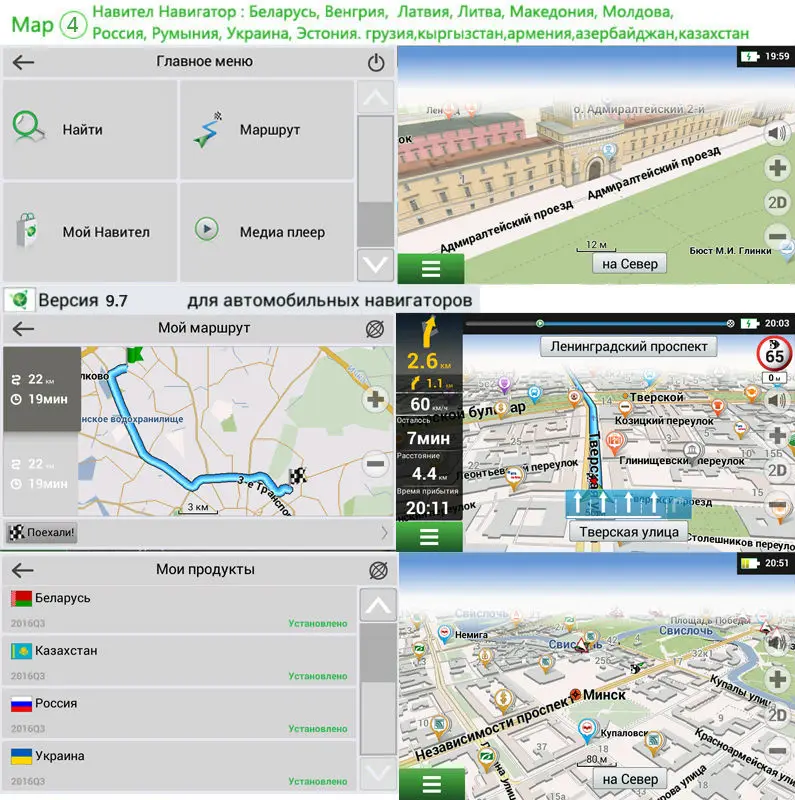Click the down arrow in Мои продукты
795x800 pixels.
pyautogui.click(x=378, y=773)
